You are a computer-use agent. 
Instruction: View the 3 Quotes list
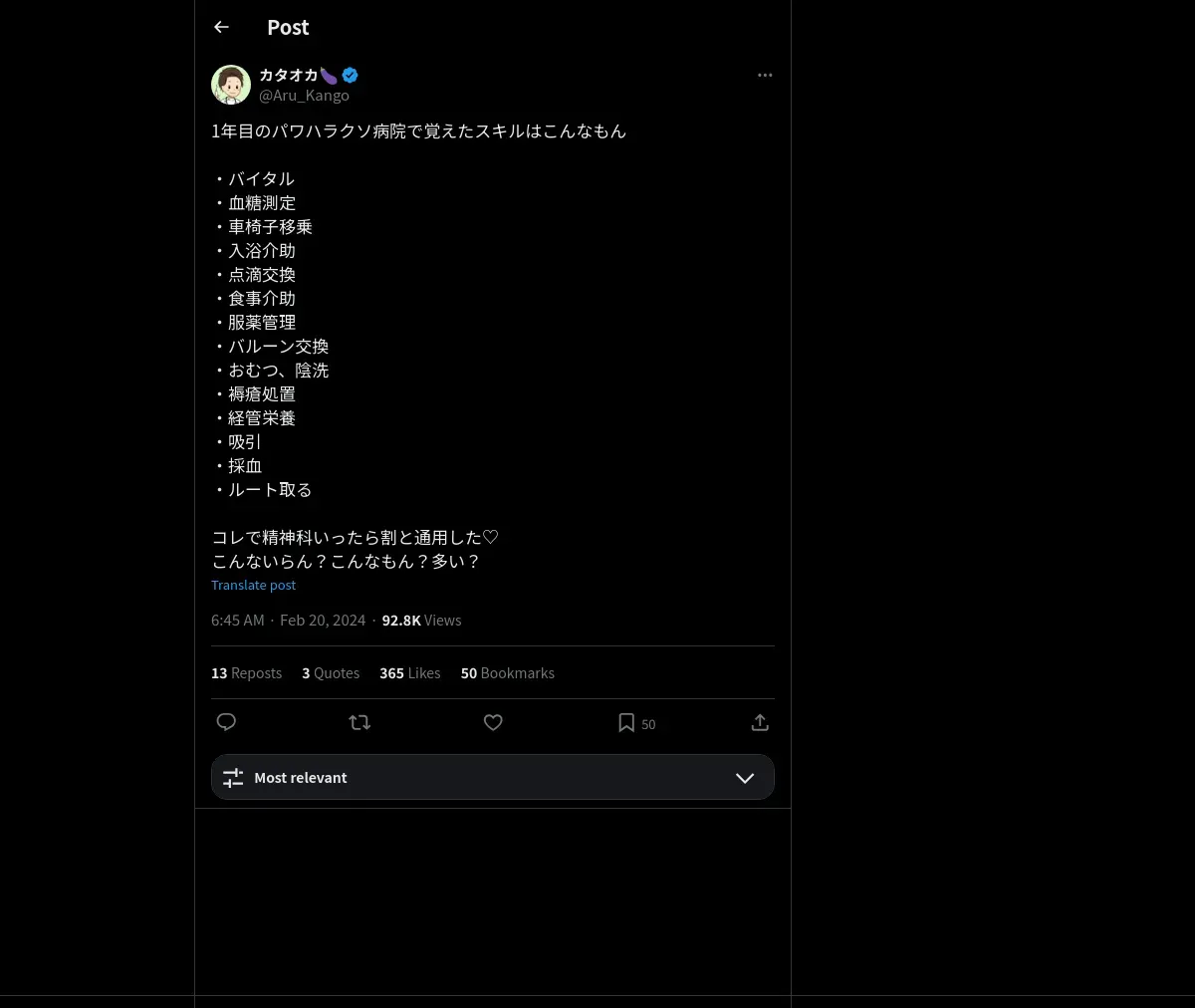[x=331, y=673]
